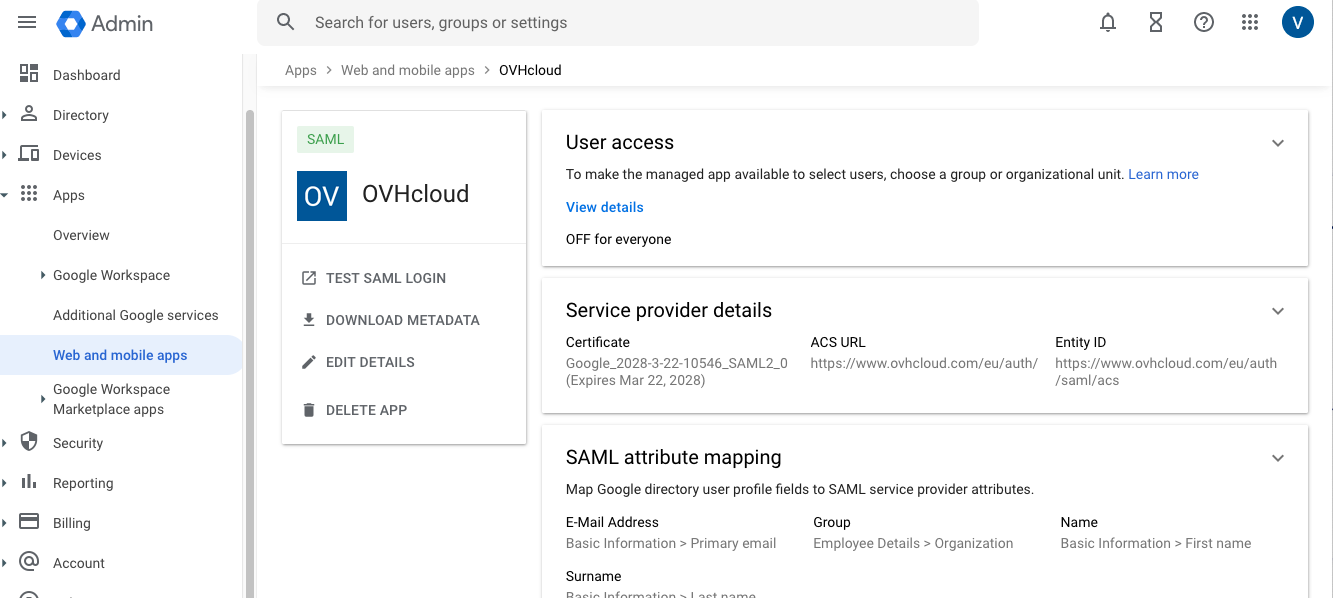Collapse the Service provider details section
Image resolution: width=1333 pixels, height=598 pixels.
pos(1277,311)
